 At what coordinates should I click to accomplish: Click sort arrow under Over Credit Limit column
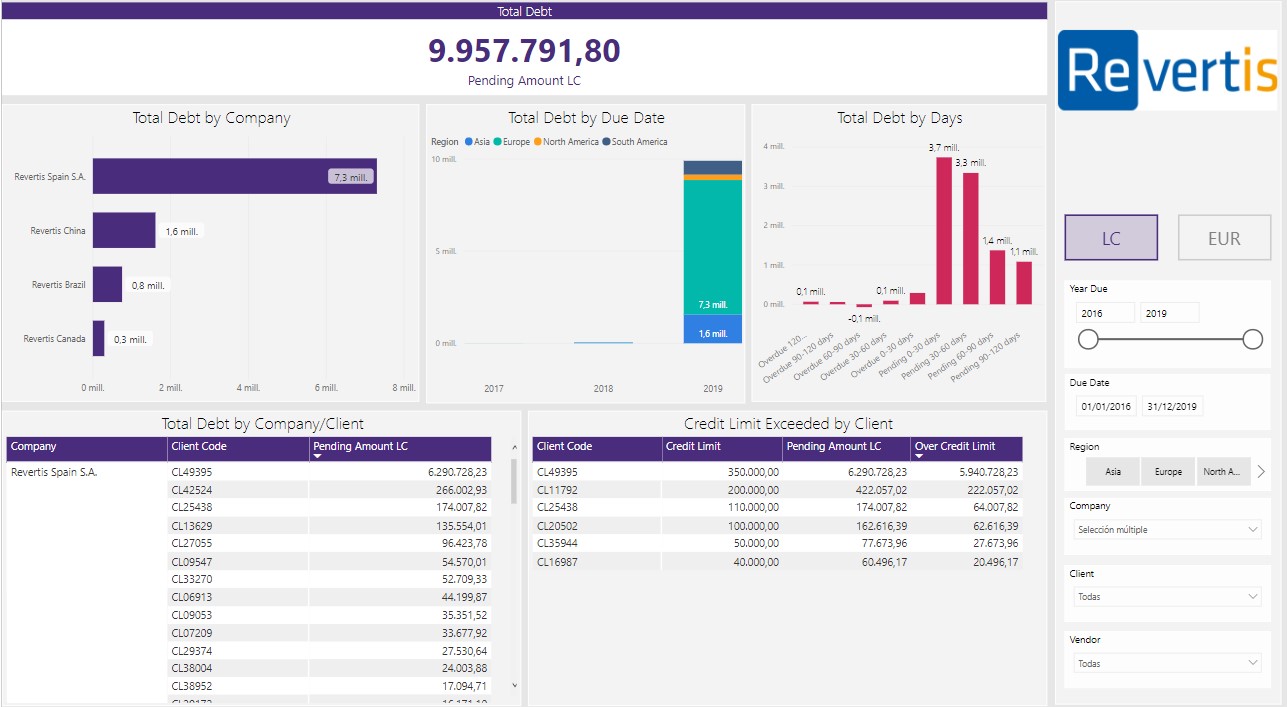920,456
